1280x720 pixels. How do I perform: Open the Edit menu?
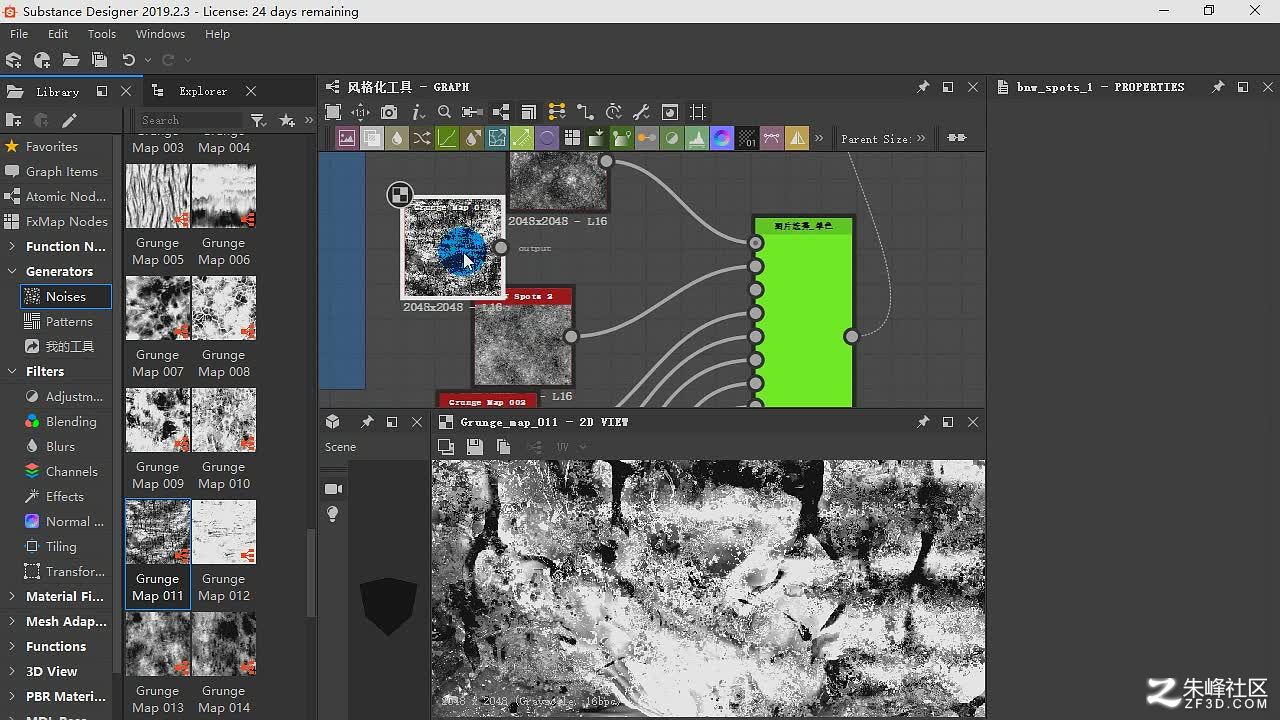click(x=58, y=34)
